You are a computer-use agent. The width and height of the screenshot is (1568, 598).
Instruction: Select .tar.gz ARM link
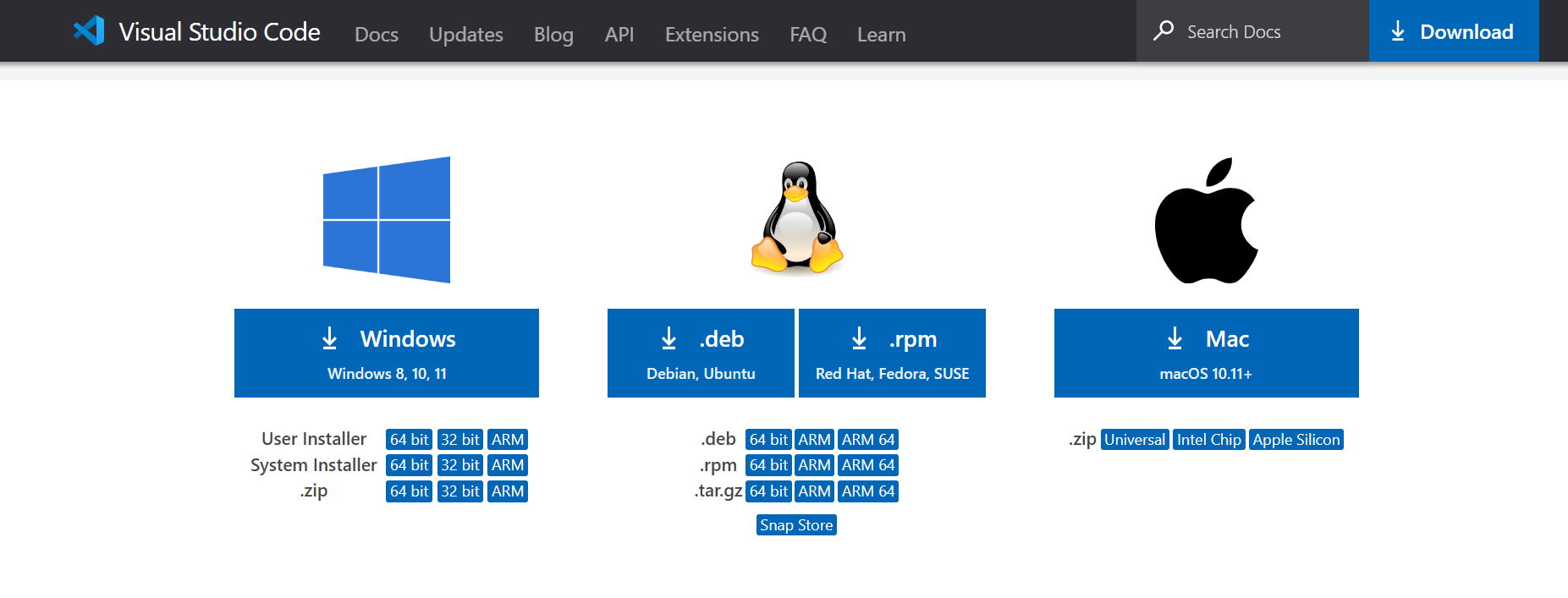click(815, 491)
